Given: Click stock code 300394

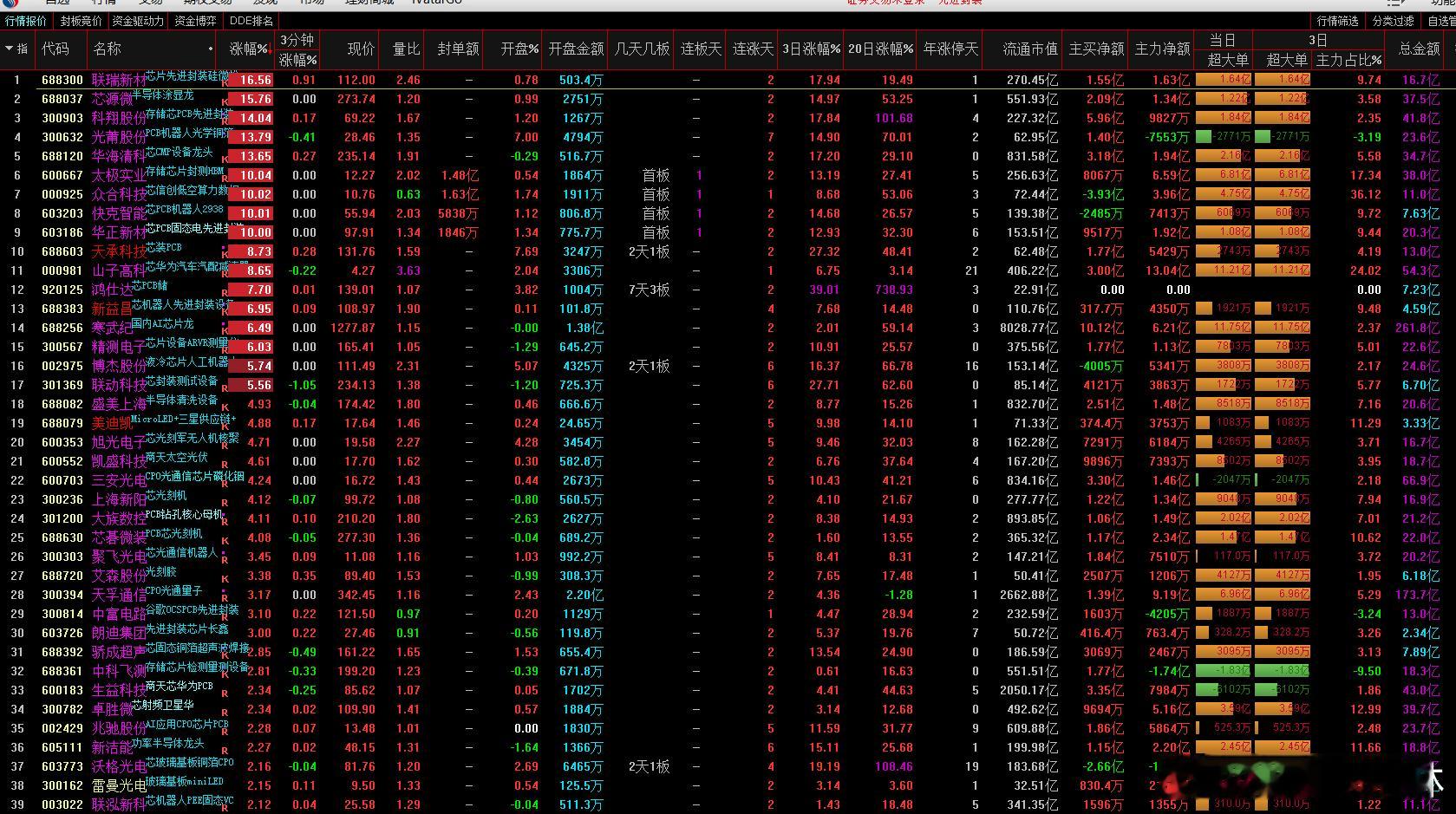Looking at the screenshot, I should pos(62,595).
